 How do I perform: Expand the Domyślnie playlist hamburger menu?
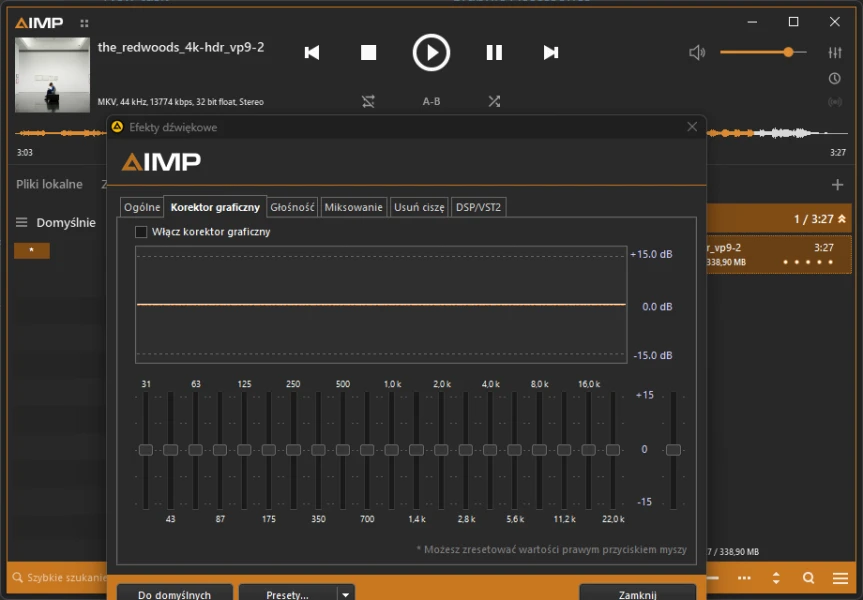21,222
